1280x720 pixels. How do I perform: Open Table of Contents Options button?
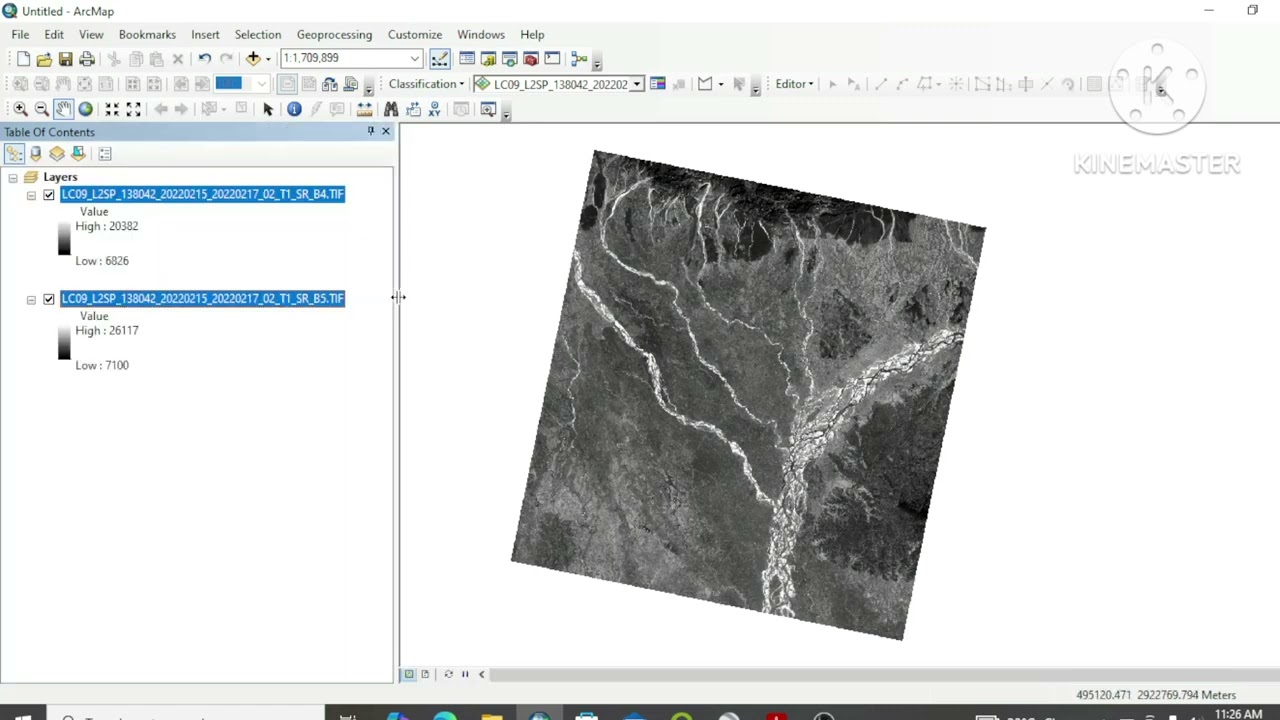(x=105, y=154)
